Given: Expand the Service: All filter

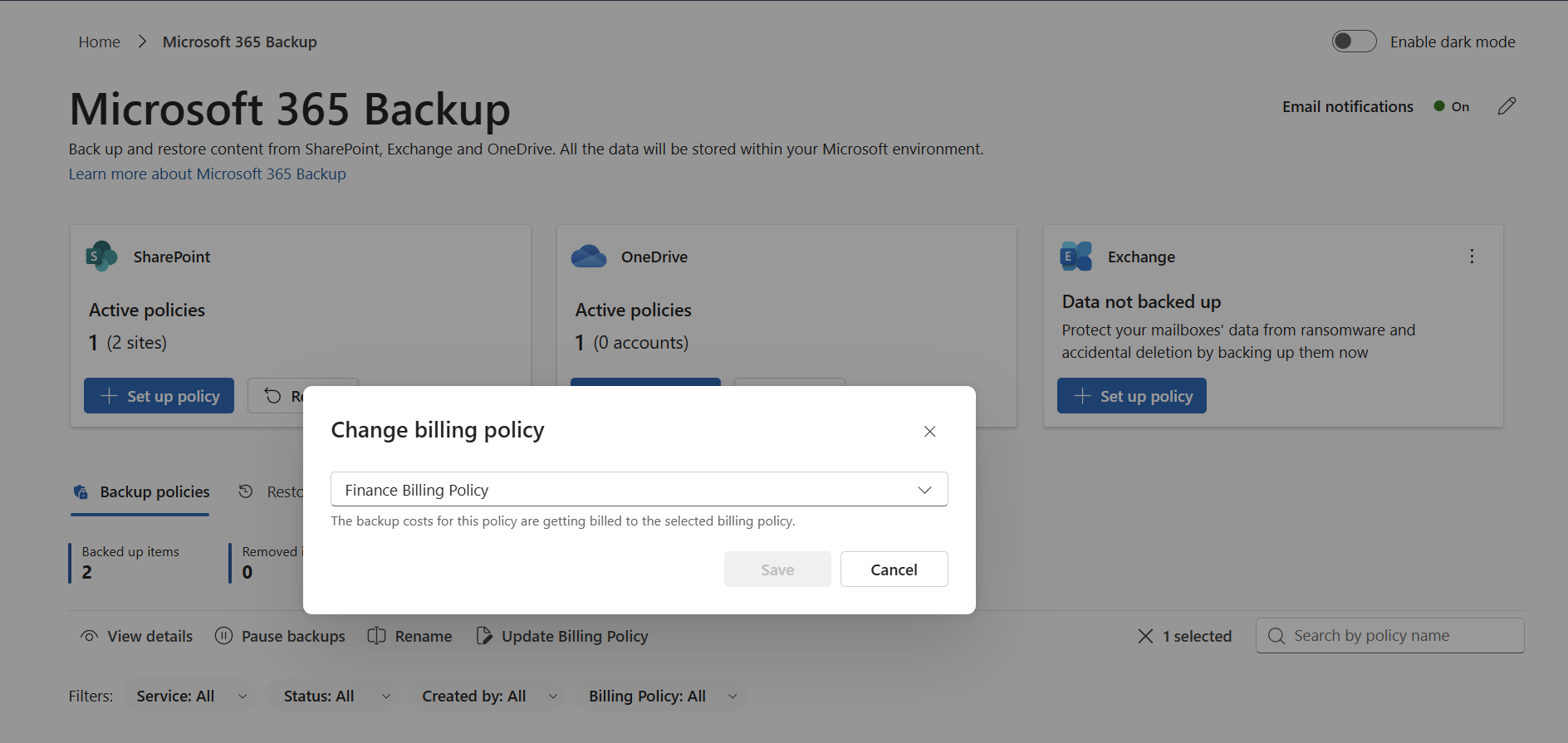Looking at the screenshot, I should pyautogui.click(x=190, y=696).
